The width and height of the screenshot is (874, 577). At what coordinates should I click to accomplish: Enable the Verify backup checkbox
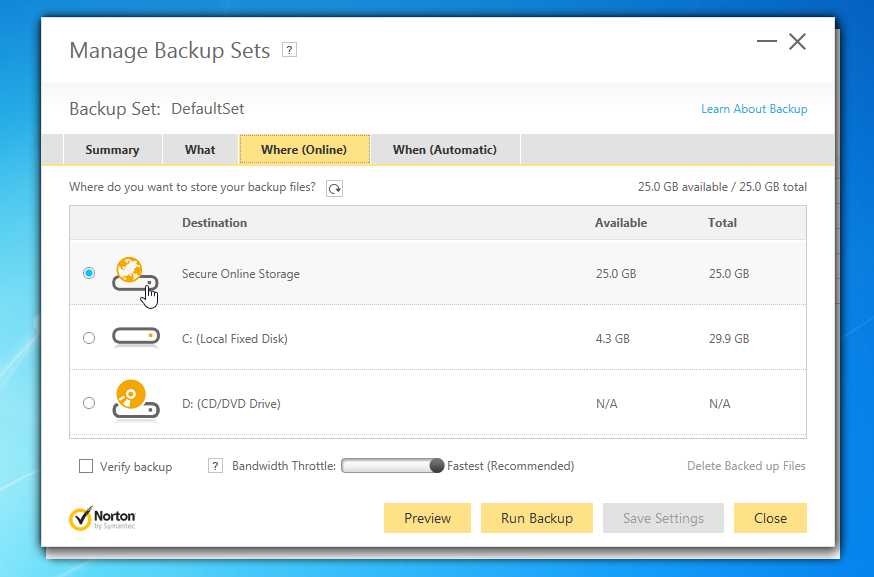[86, 466]
